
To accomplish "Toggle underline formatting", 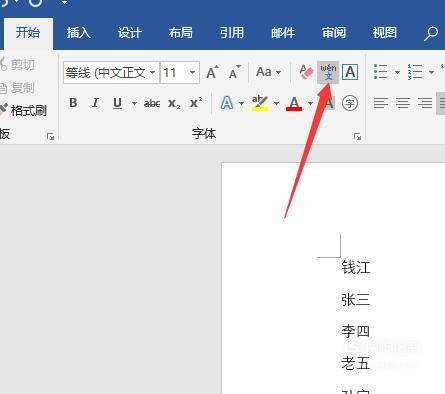I will (x=117, y=103).
